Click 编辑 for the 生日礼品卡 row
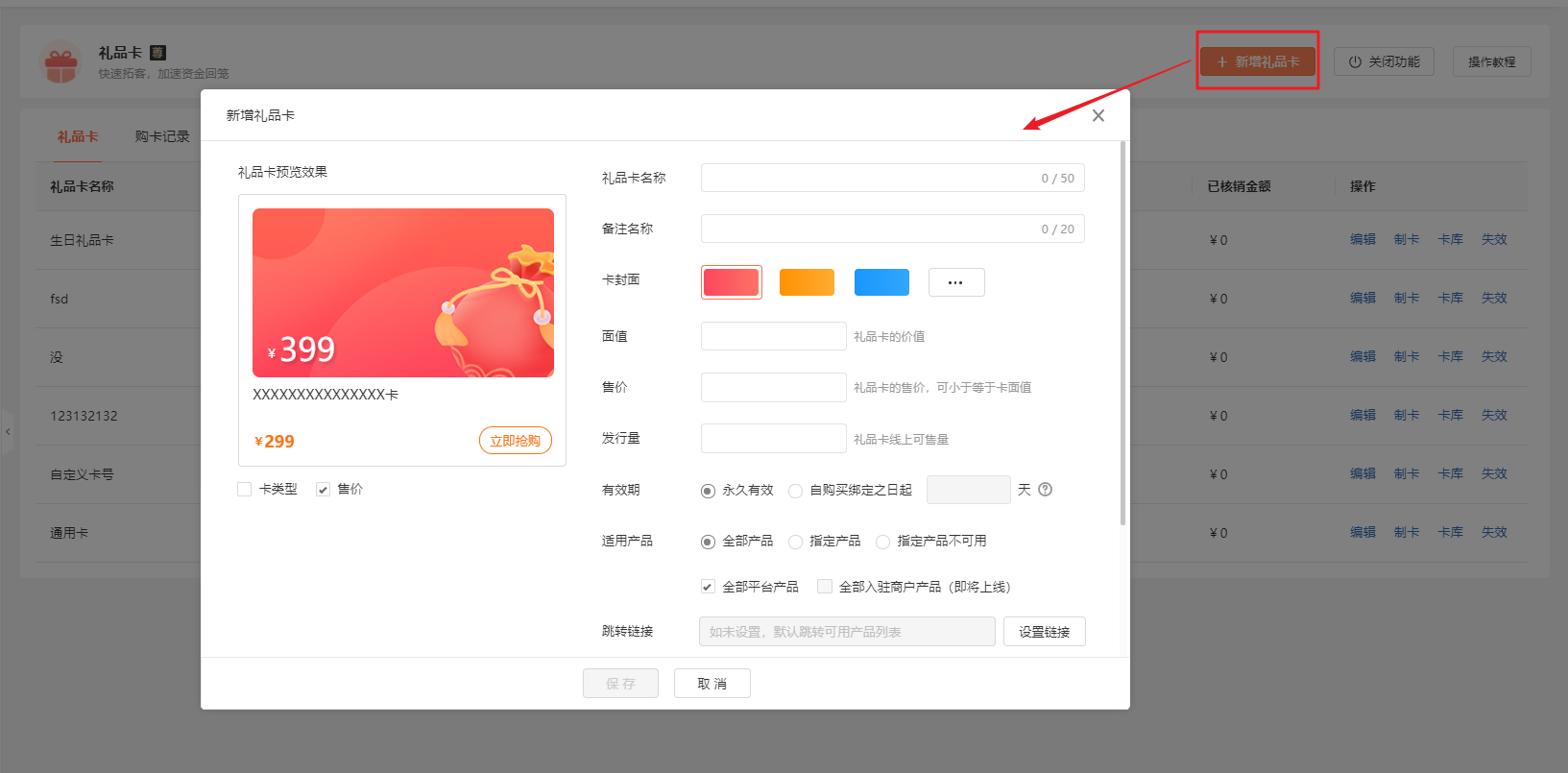 [1363, 240]
